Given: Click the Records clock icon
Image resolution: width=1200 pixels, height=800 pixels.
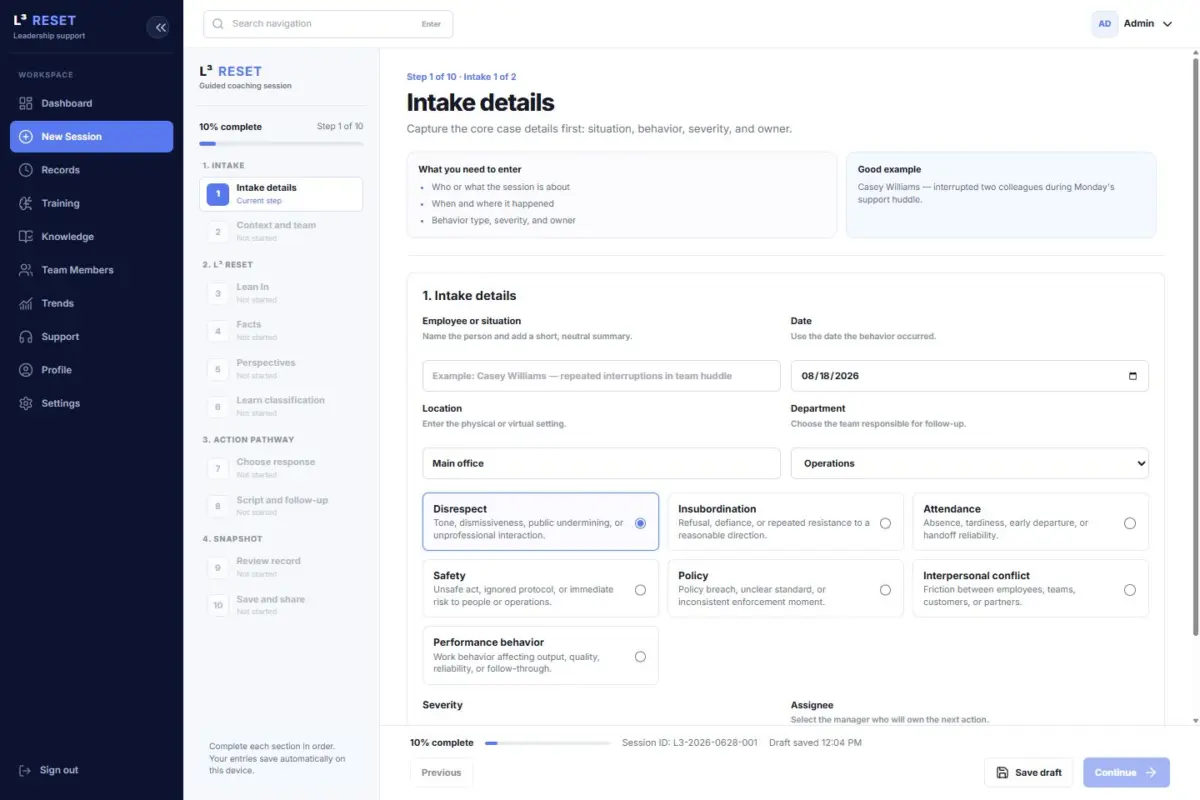Looking at the screenshot, I should 25,170.
